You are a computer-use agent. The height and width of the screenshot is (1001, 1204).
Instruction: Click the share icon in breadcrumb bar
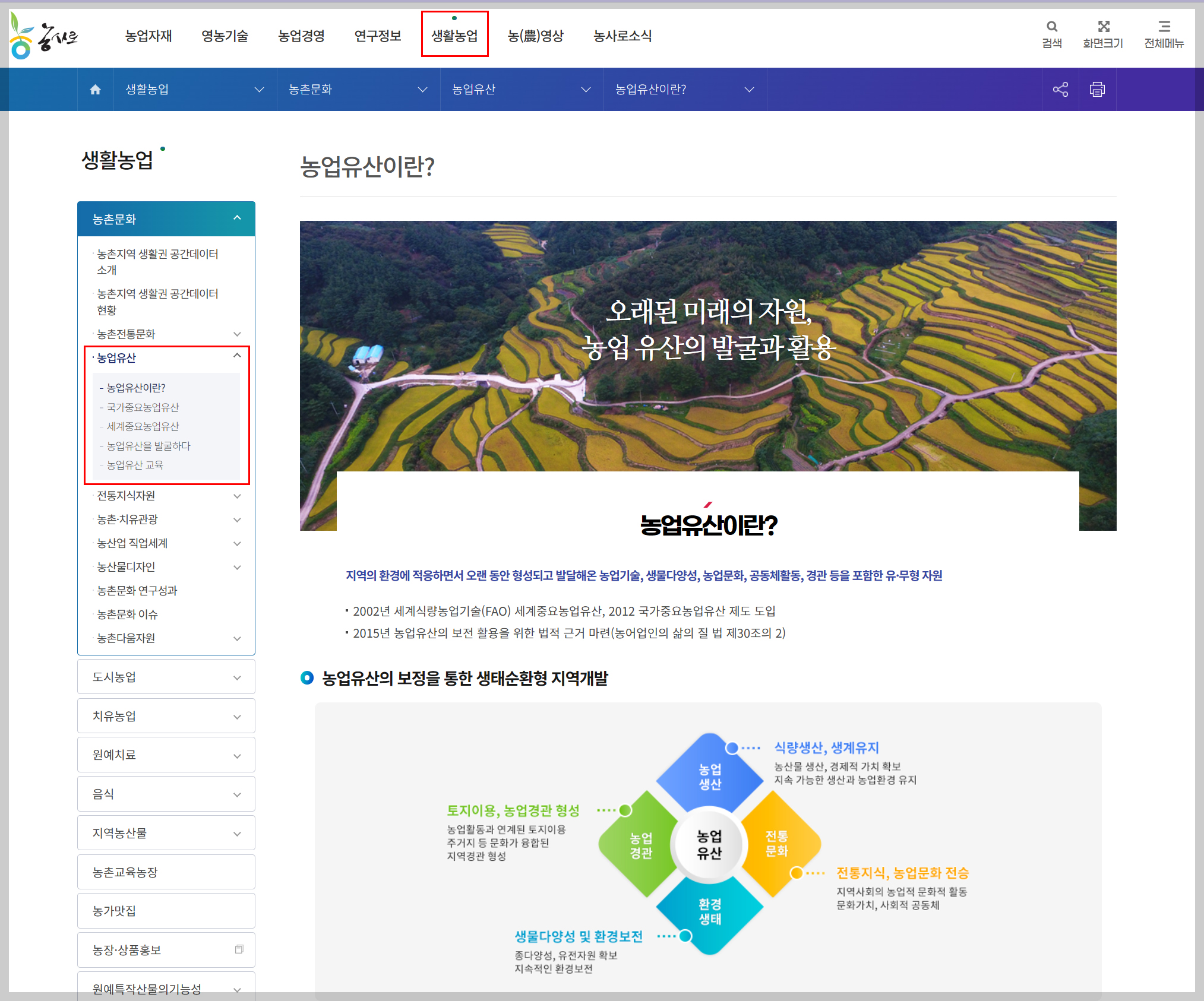[x=1060, y=90]
